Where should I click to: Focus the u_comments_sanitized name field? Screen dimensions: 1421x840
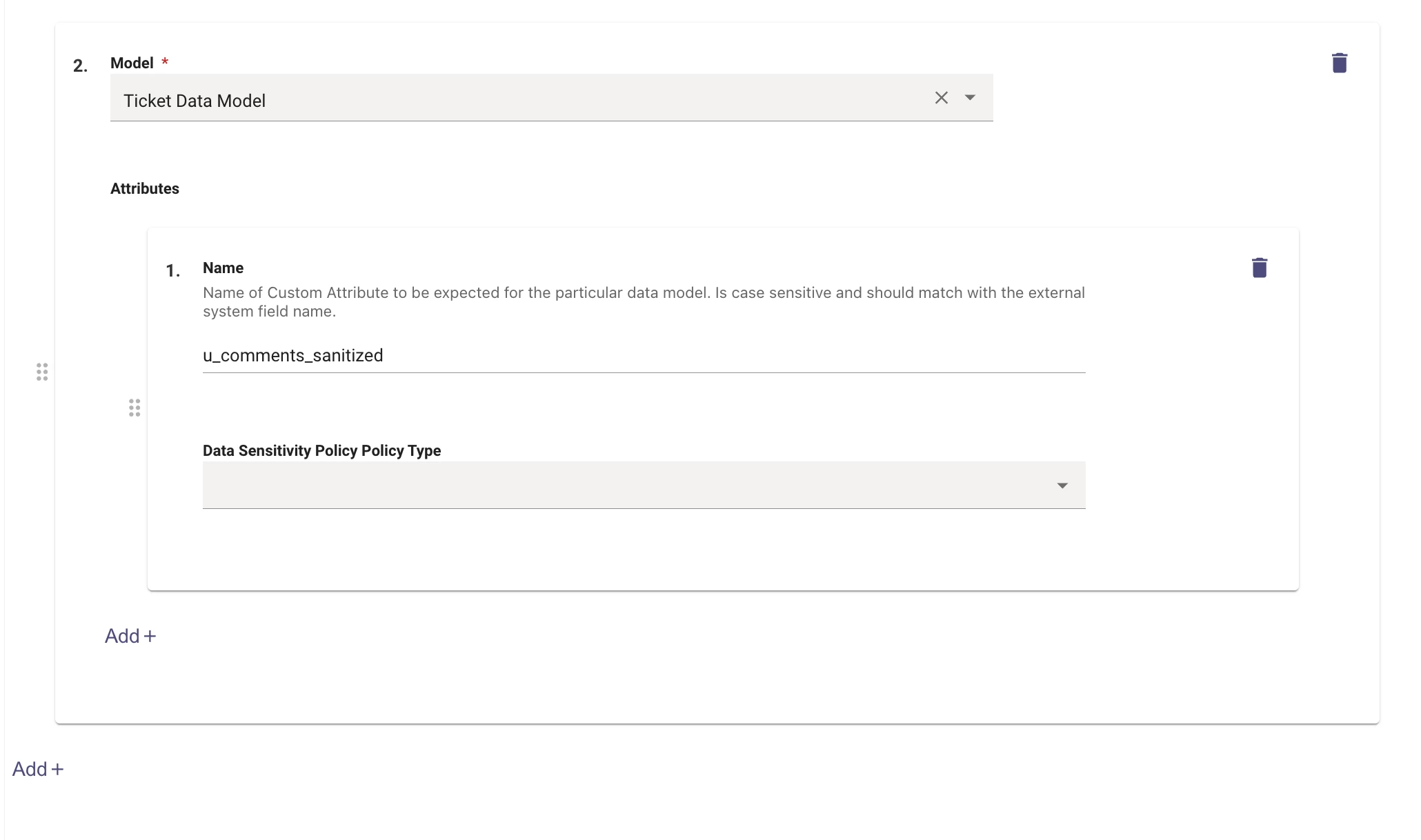coord(644,356)
